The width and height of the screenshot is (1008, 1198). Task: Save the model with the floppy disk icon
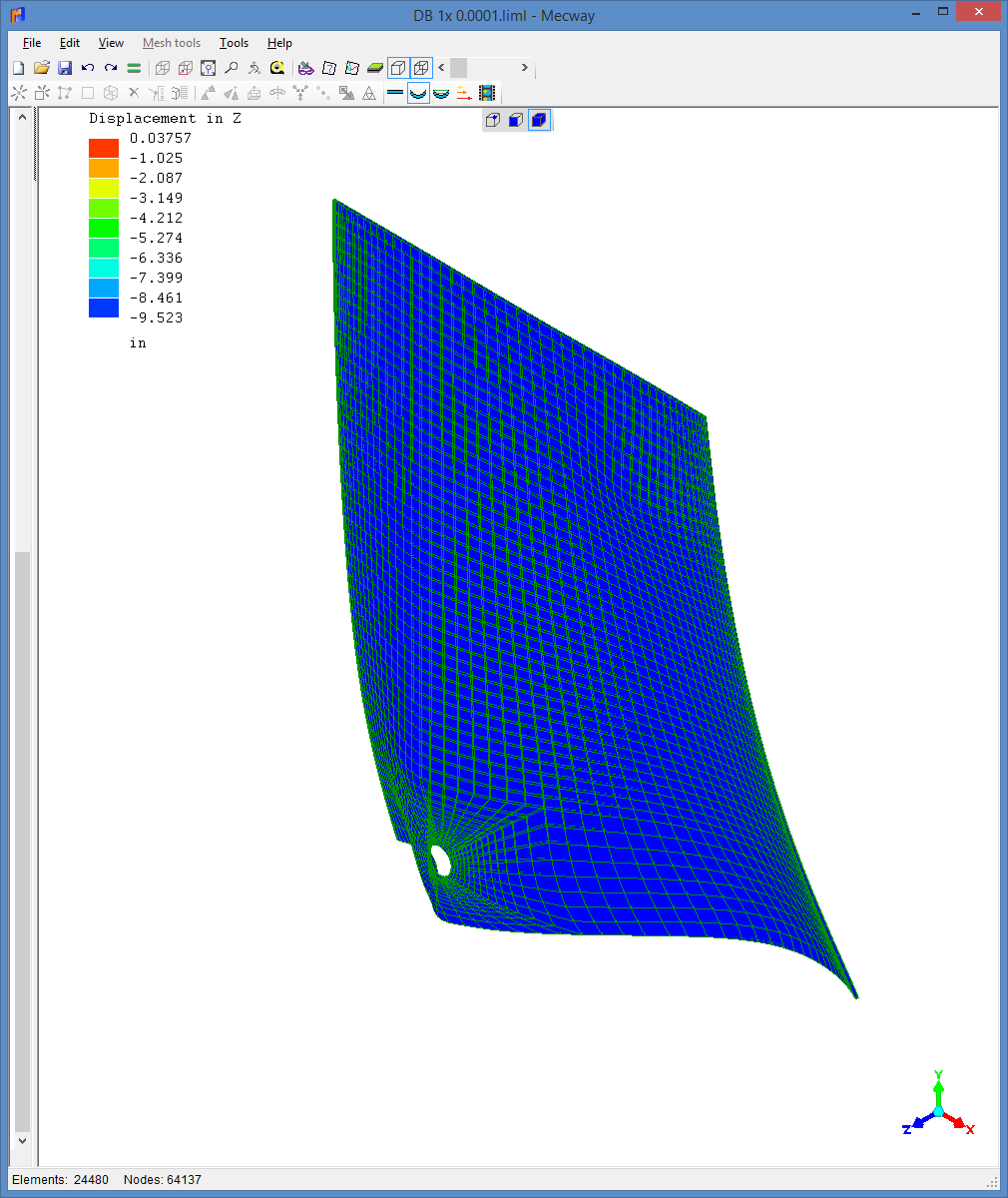[x=65, y=68]
